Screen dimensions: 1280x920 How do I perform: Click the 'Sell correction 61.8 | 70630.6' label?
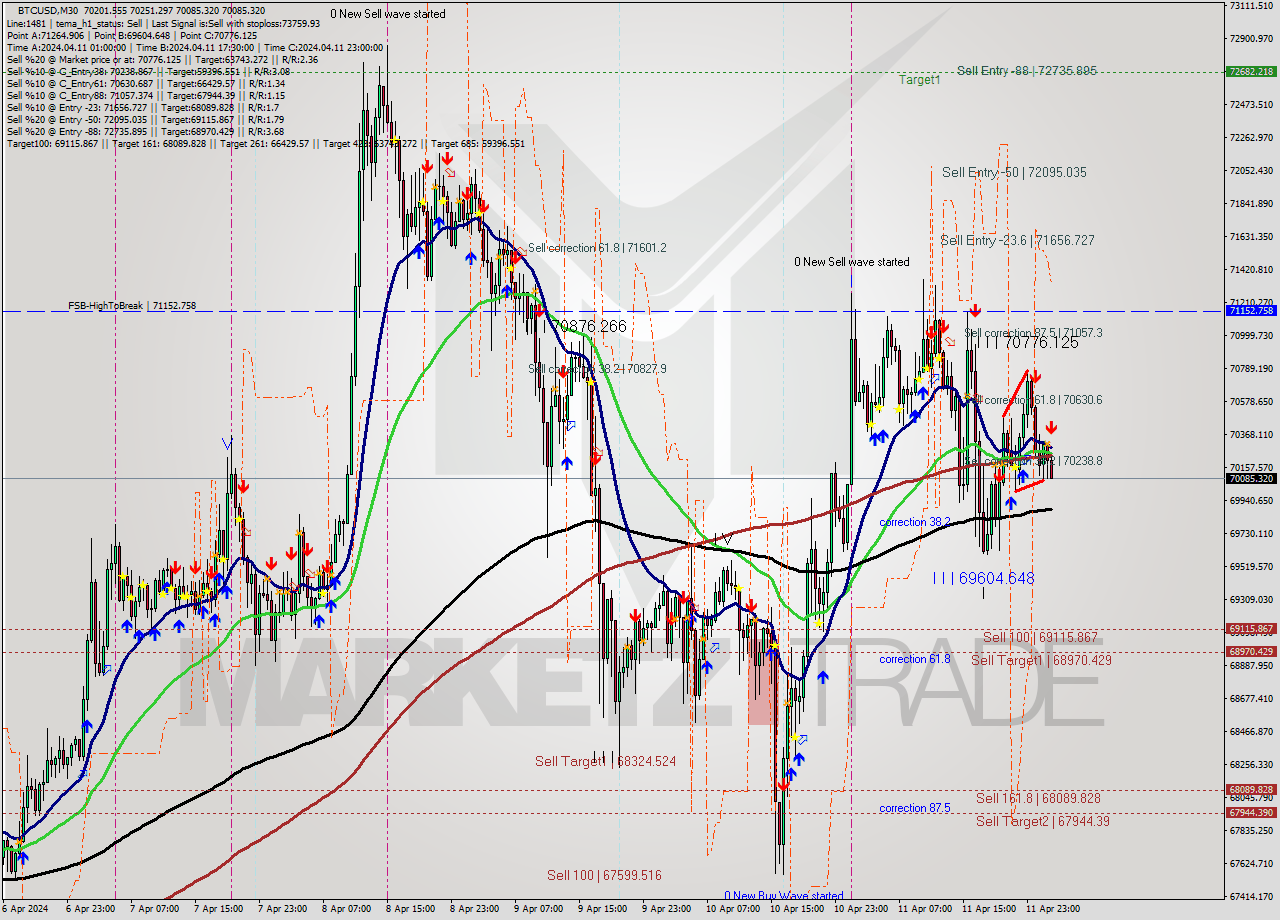pyautogui.click(x=1033, y=399)
